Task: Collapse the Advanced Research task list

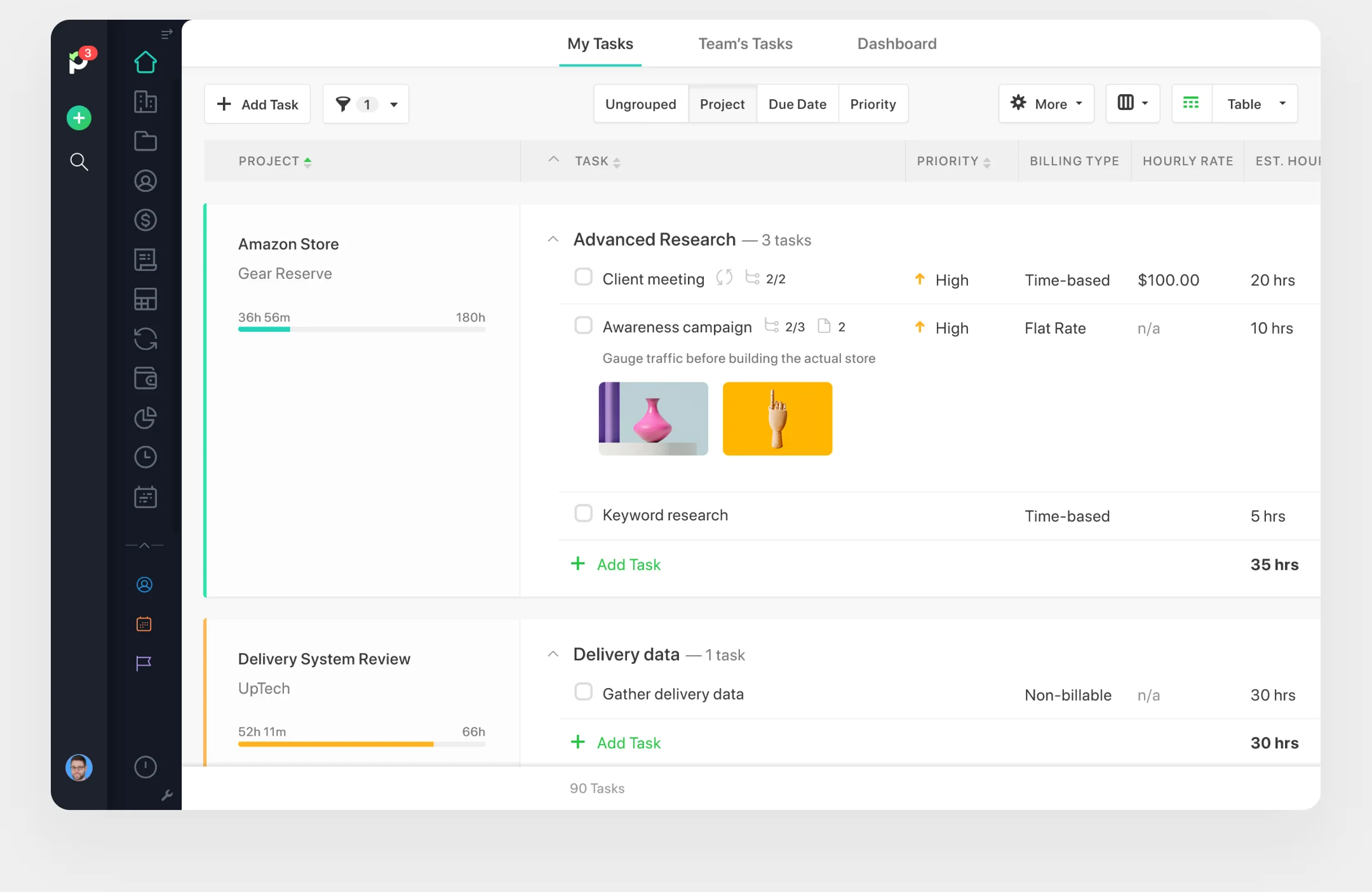Action: coord(553,240)
